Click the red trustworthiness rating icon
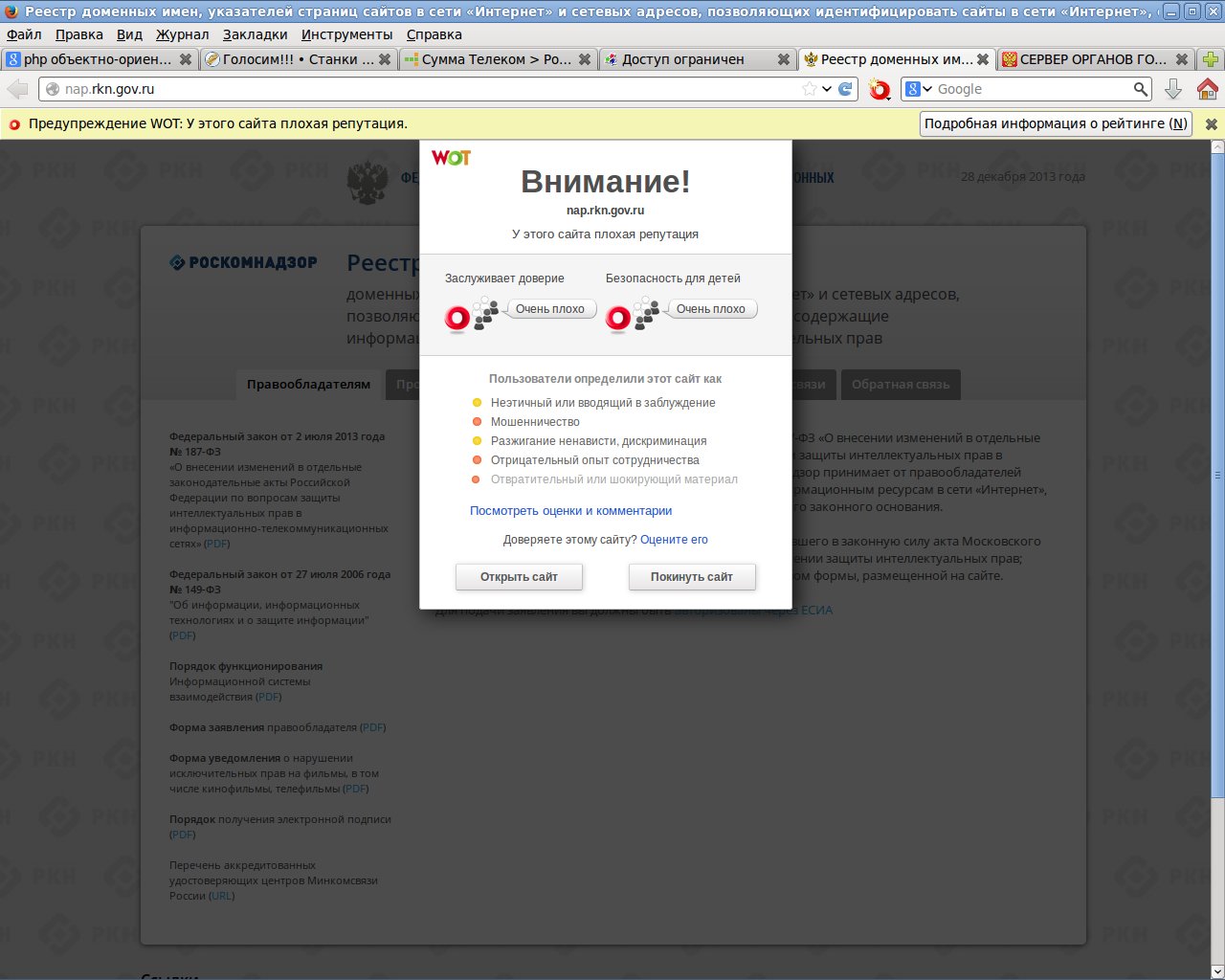This screenshot has width=1225, height=980. (x=457, y=318)
